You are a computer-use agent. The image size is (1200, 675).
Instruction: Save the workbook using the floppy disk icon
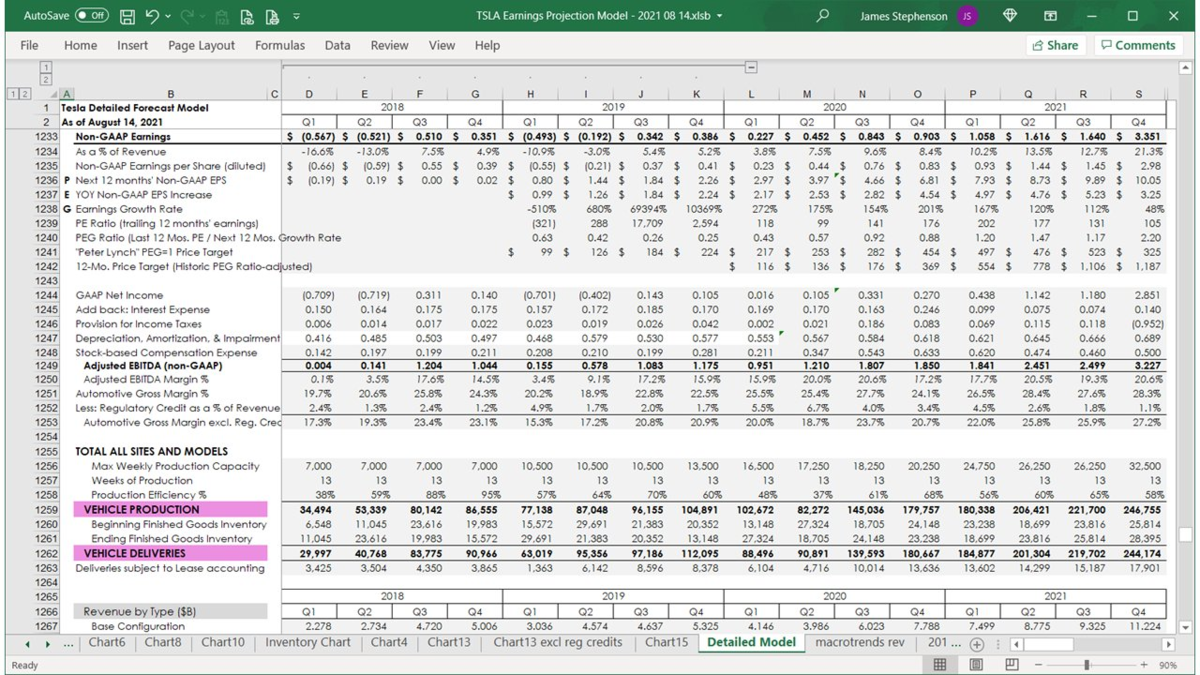pos(127,16)
